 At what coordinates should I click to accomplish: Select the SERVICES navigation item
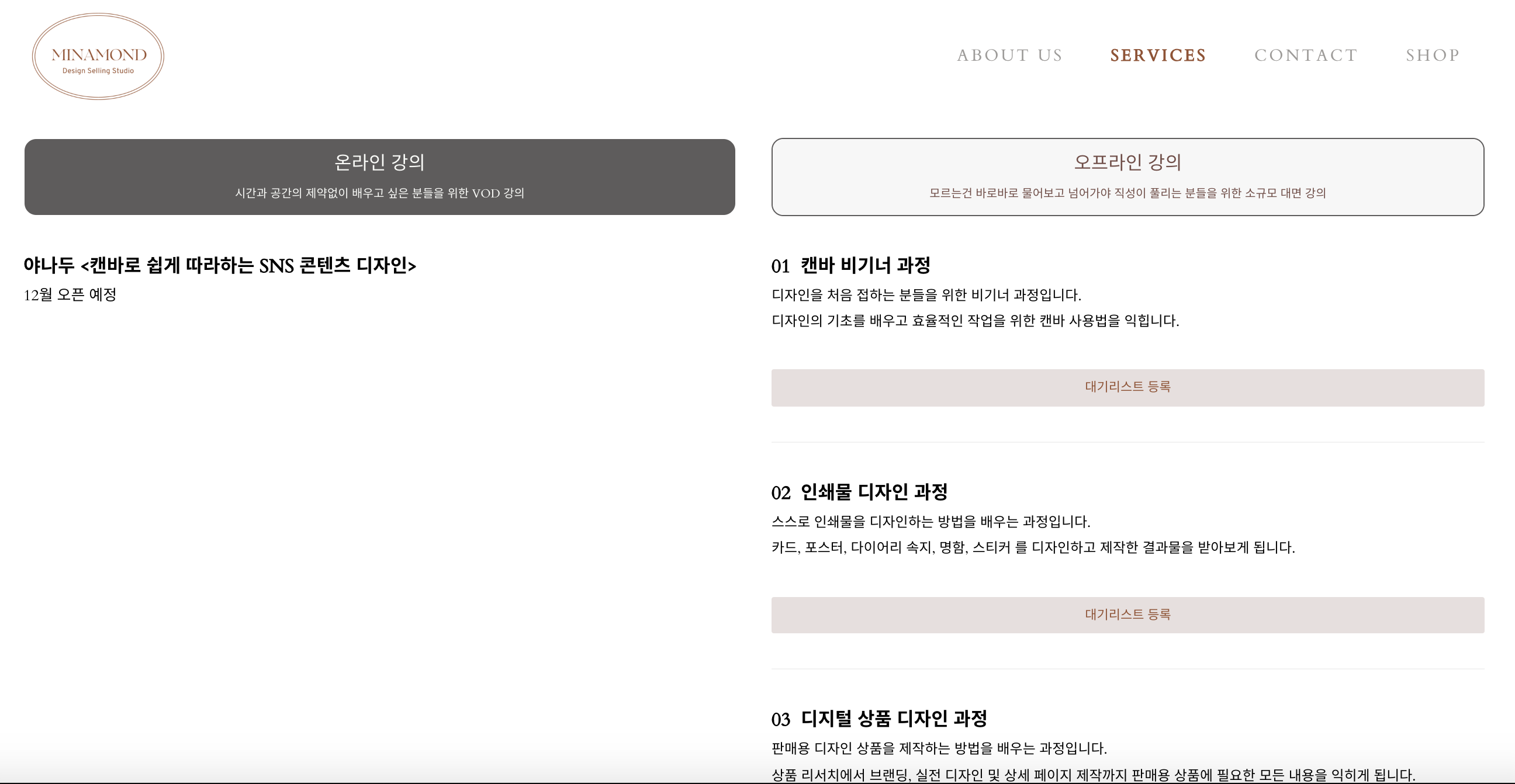pyautogui.click(x=1157, y=55)
